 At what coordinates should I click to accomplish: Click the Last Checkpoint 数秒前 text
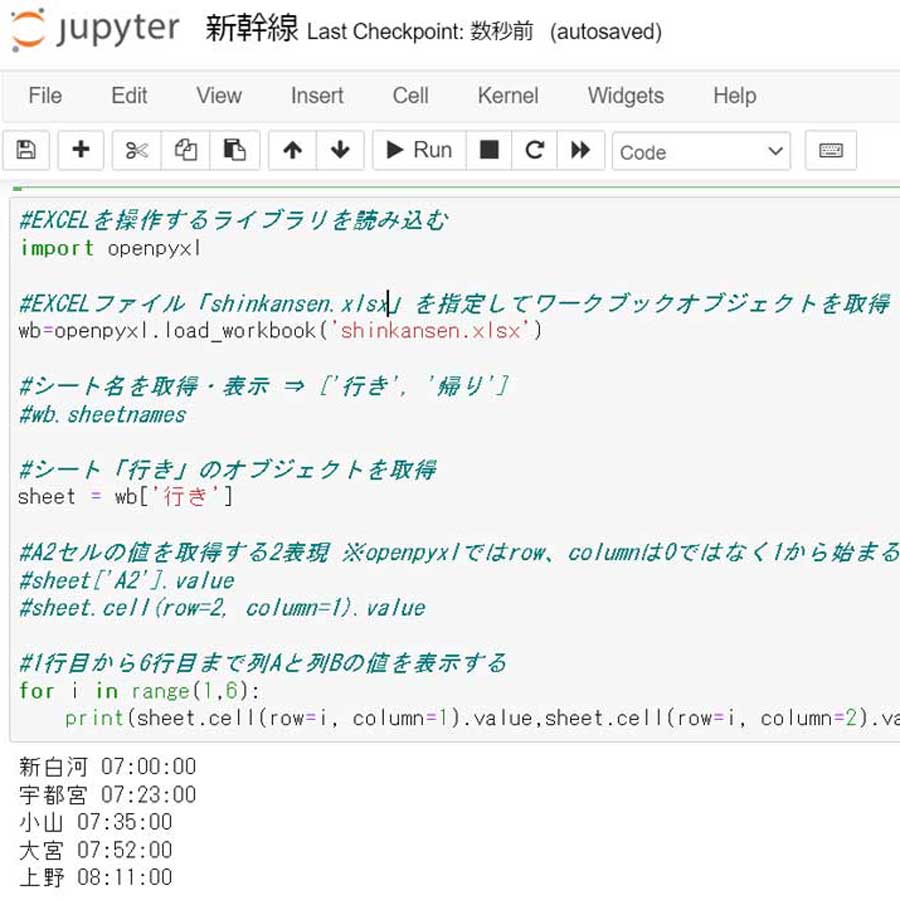420,31
